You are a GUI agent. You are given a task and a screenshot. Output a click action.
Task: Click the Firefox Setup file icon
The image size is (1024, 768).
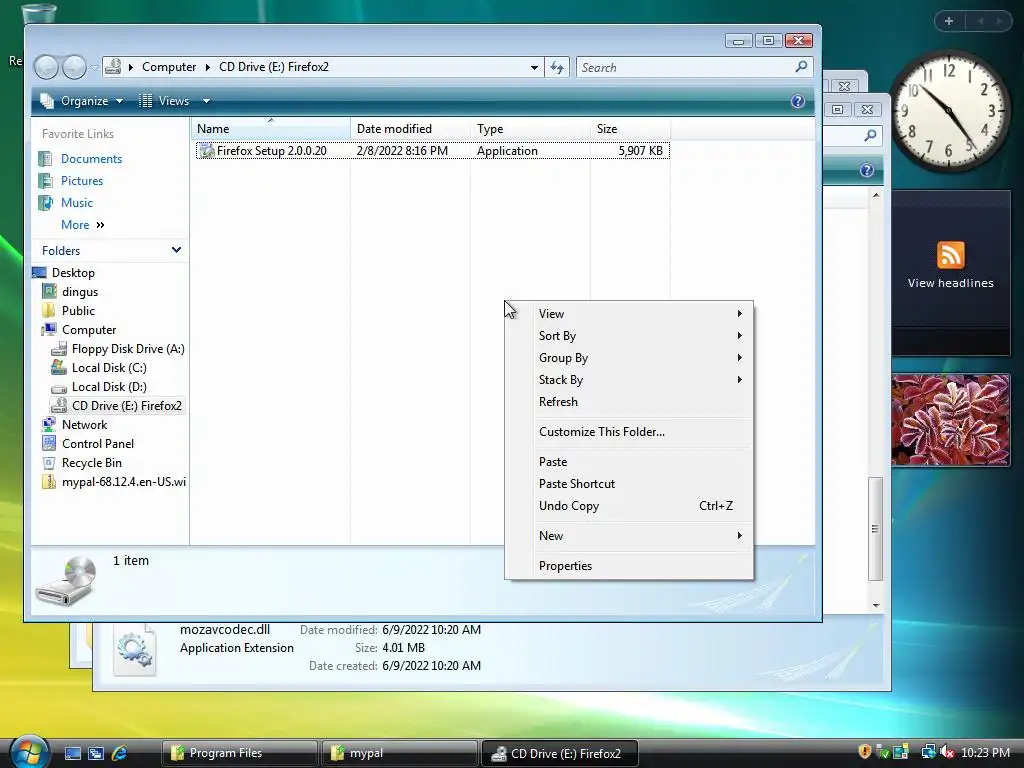click(206, 151)
